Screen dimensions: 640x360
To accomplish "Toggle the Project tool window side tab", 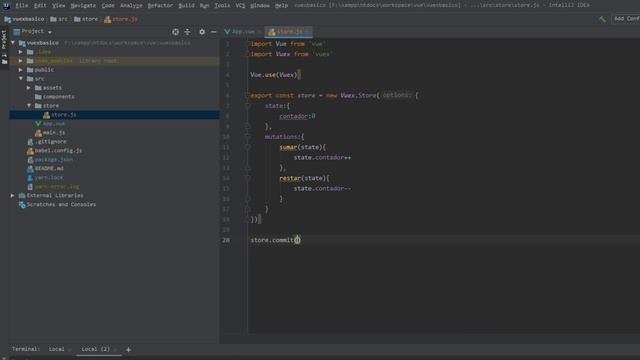I will point(4,46).
